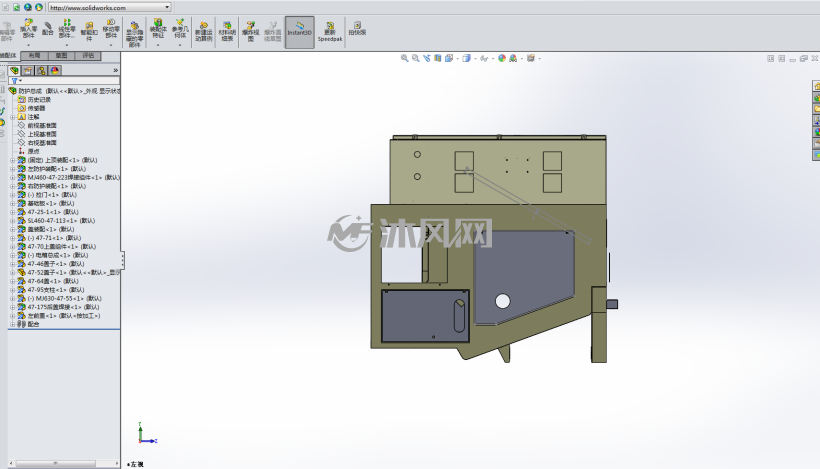Open the Assembly Features dropdown arrow

tap(158, 45)
